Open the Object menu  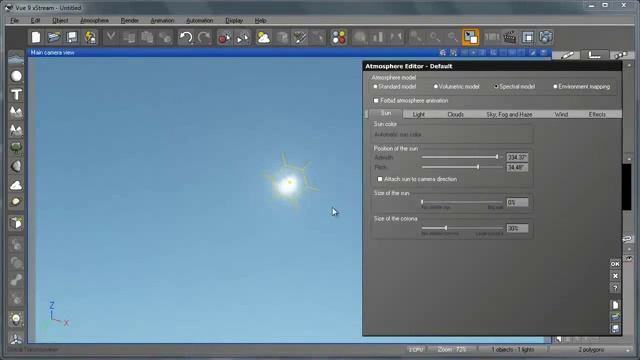point(60,20)
